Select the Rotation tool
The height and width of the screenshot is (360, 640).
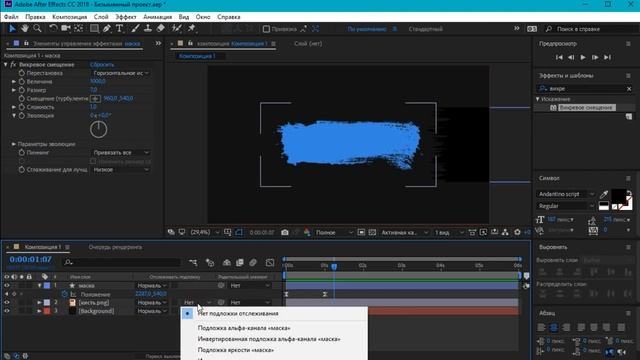click(x=53, y=29)
